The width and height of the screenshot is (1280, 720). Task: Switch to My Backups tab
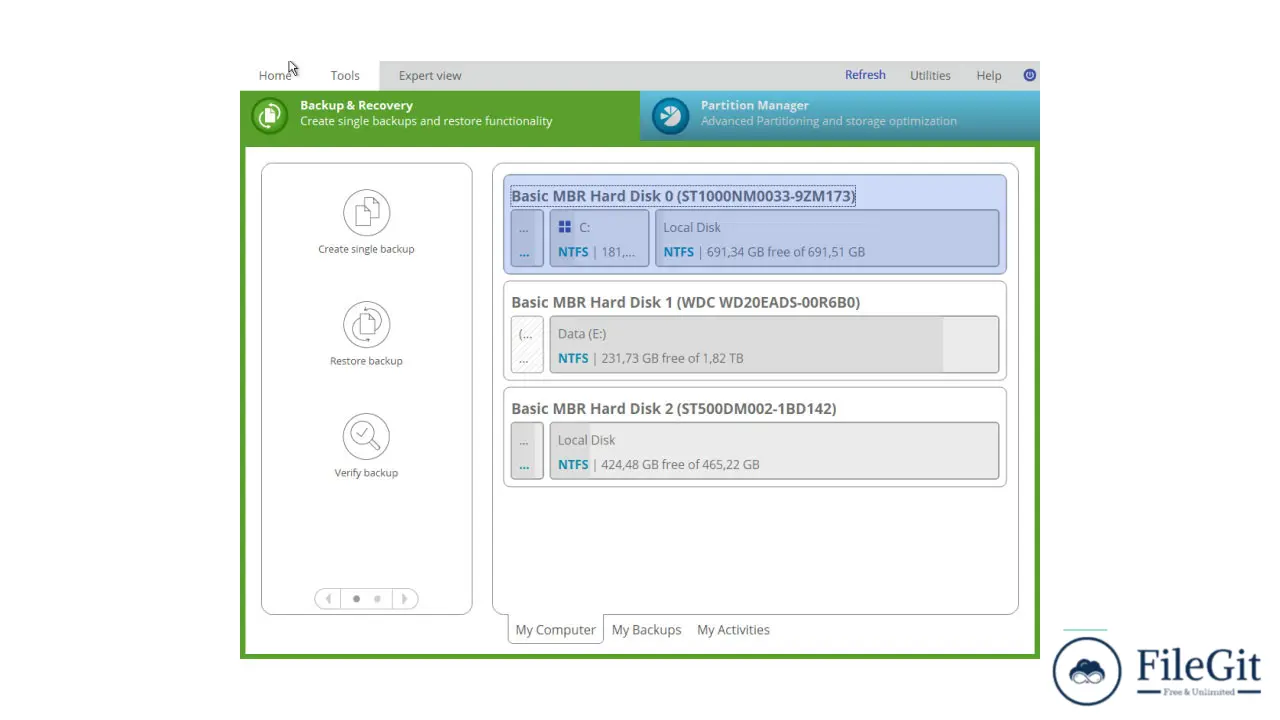point(646,630)
